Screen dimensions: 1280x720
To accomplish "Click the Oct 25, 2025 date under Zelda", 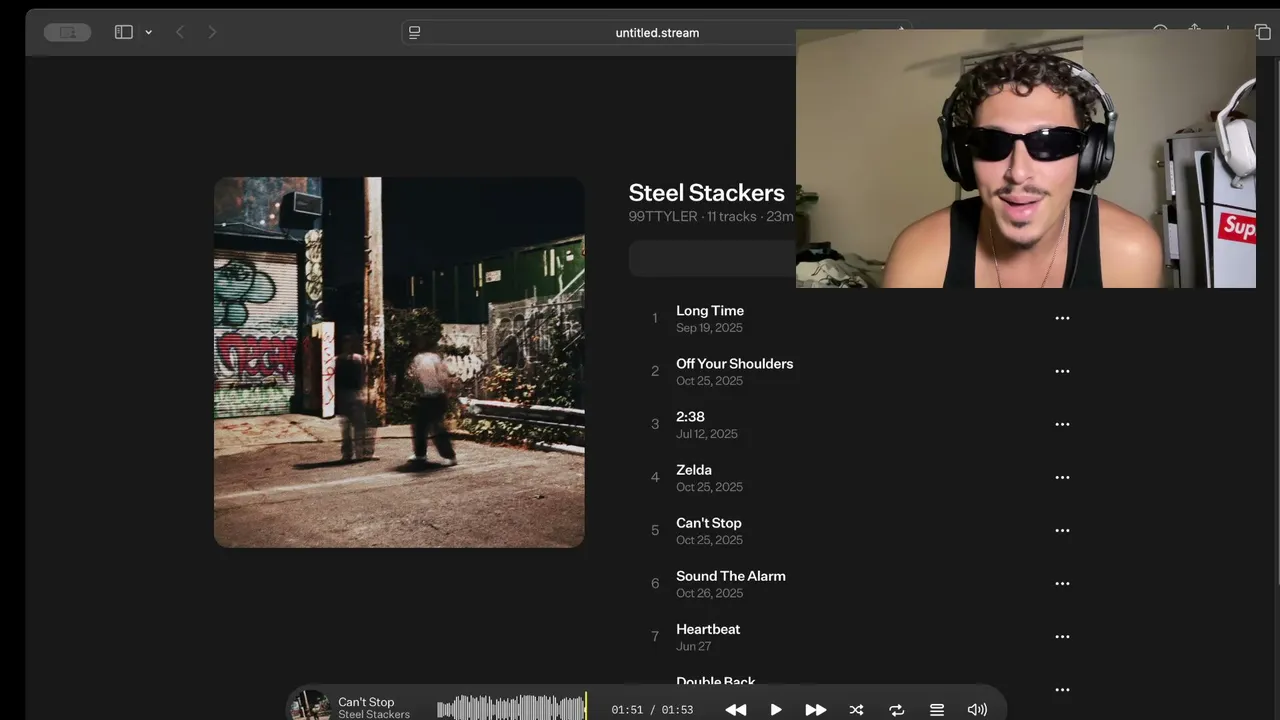I will click(x=709, y=487).
